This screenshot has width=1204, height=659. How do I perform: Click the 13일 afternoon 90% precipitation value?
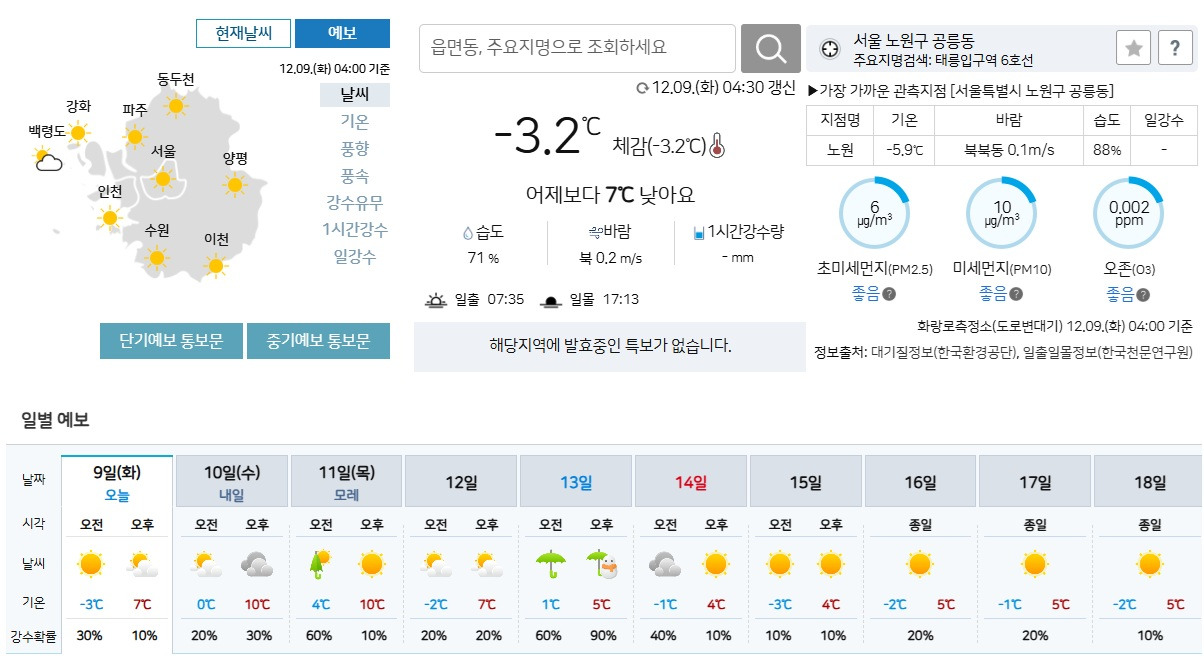601,636
